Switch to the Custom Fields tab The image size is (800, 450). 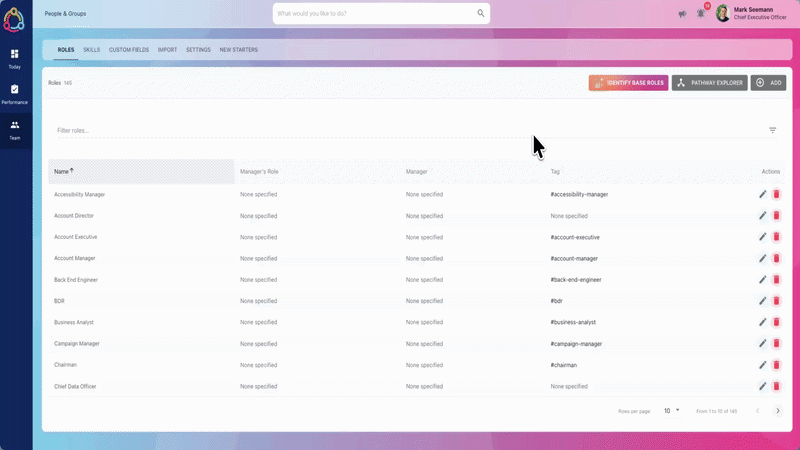[x=129, y=50]
